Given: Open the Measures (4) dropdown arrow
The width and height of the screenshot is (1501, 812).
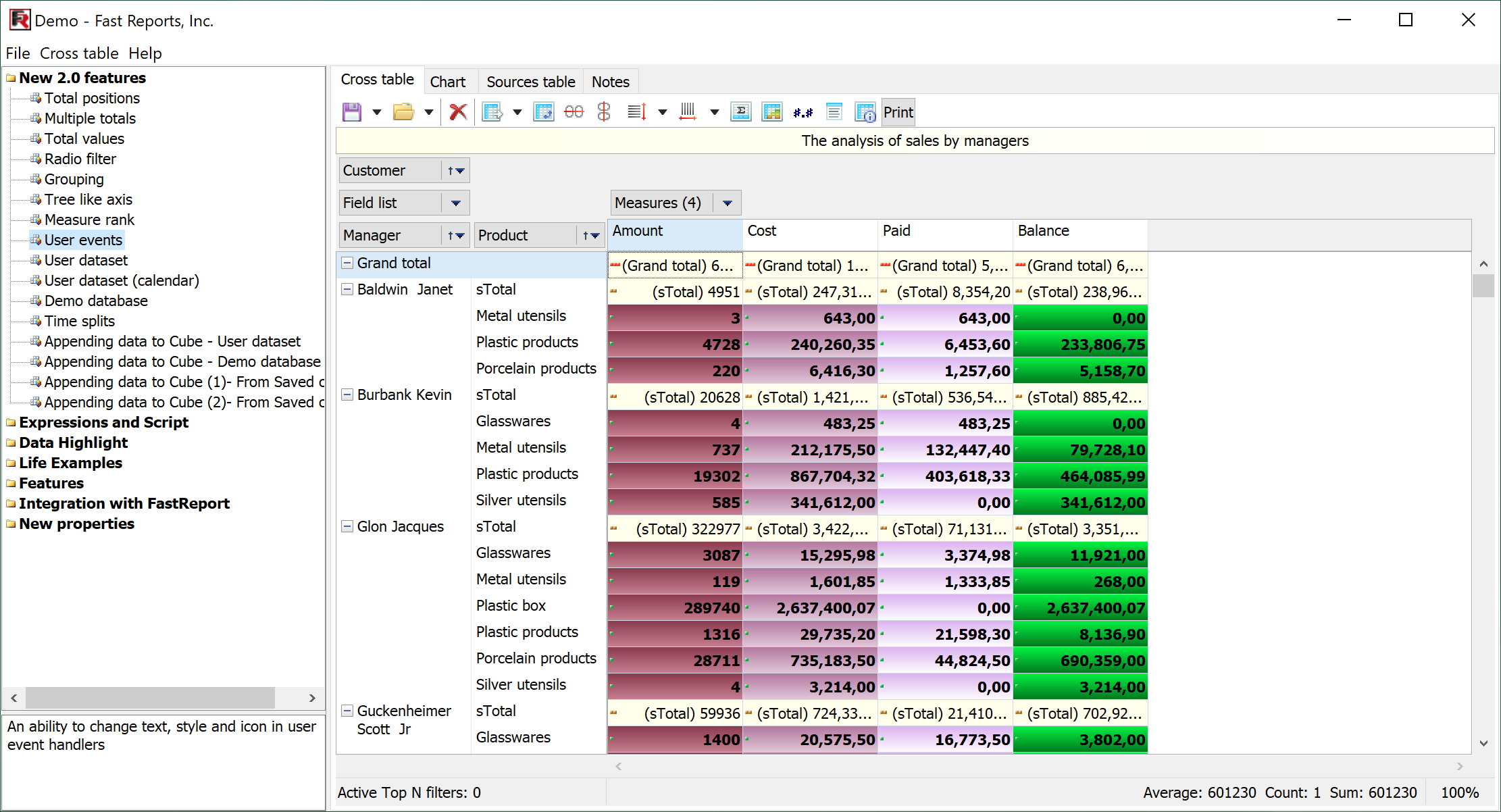Looking at the screenshot, I should [x=728, y=203].
